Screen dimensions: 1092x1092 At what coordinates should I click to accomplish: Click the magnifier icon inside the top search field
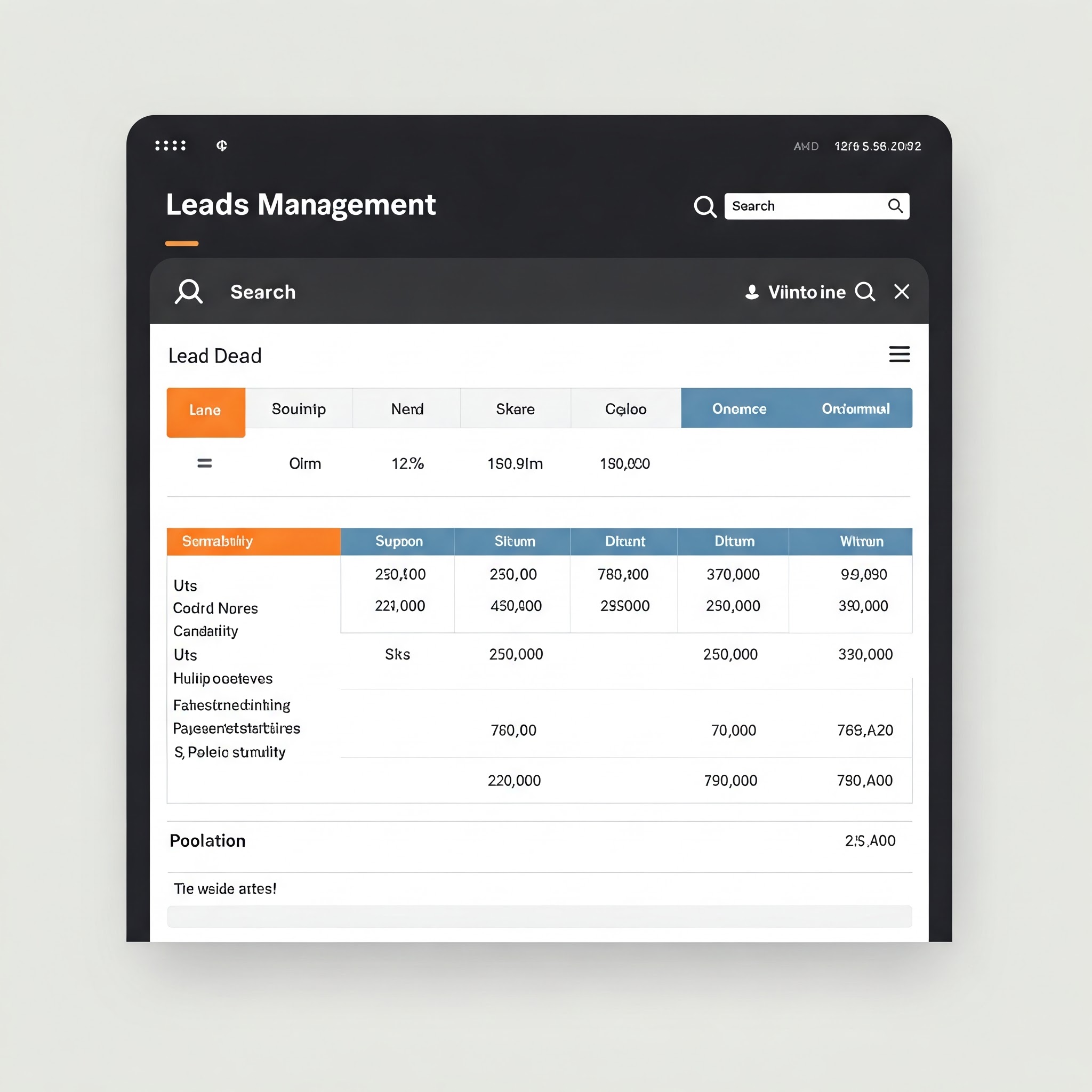[x=895, y=206]
